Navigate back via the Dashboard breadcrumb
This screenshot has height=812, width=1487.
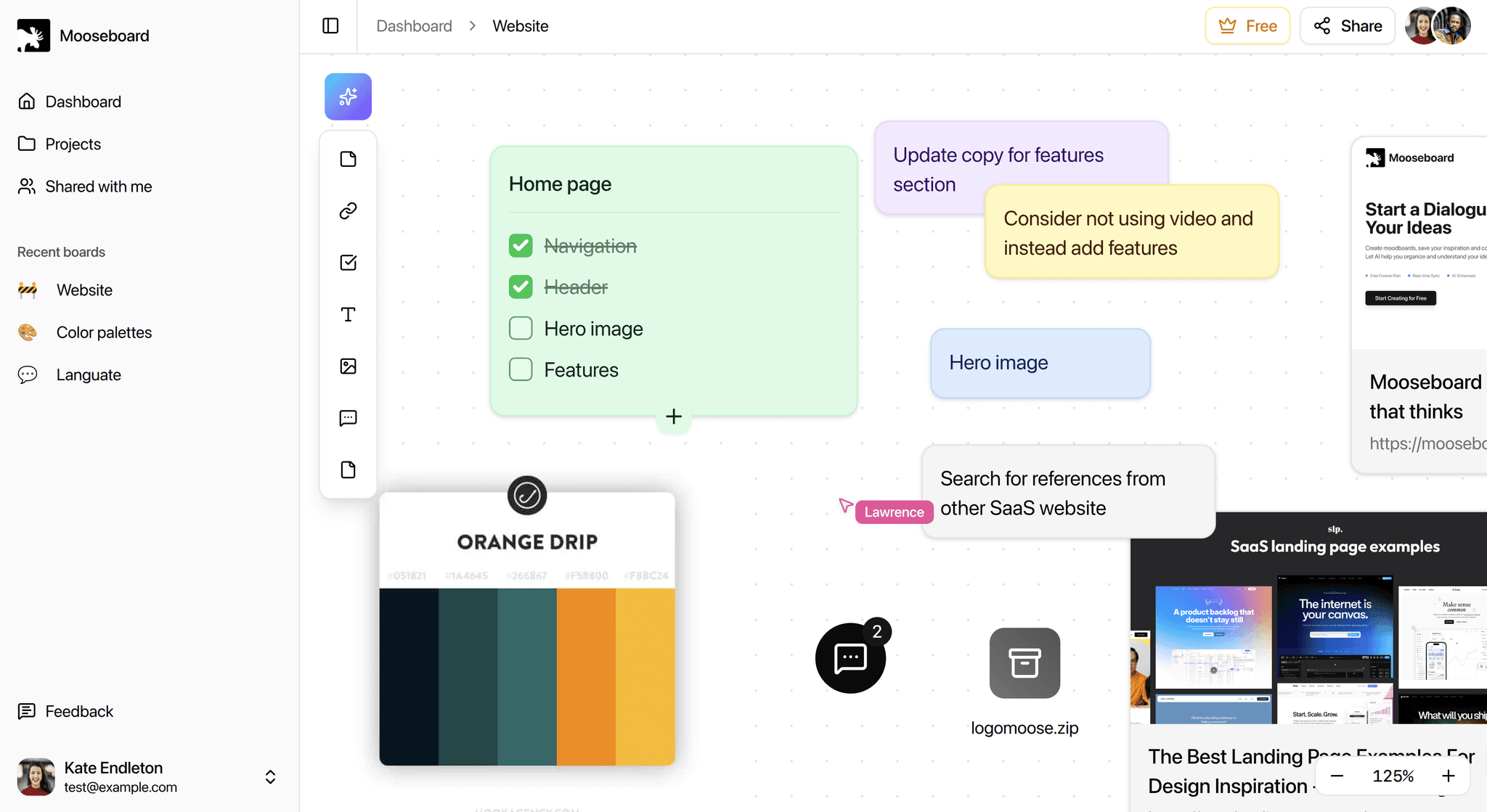click(414, 25)
